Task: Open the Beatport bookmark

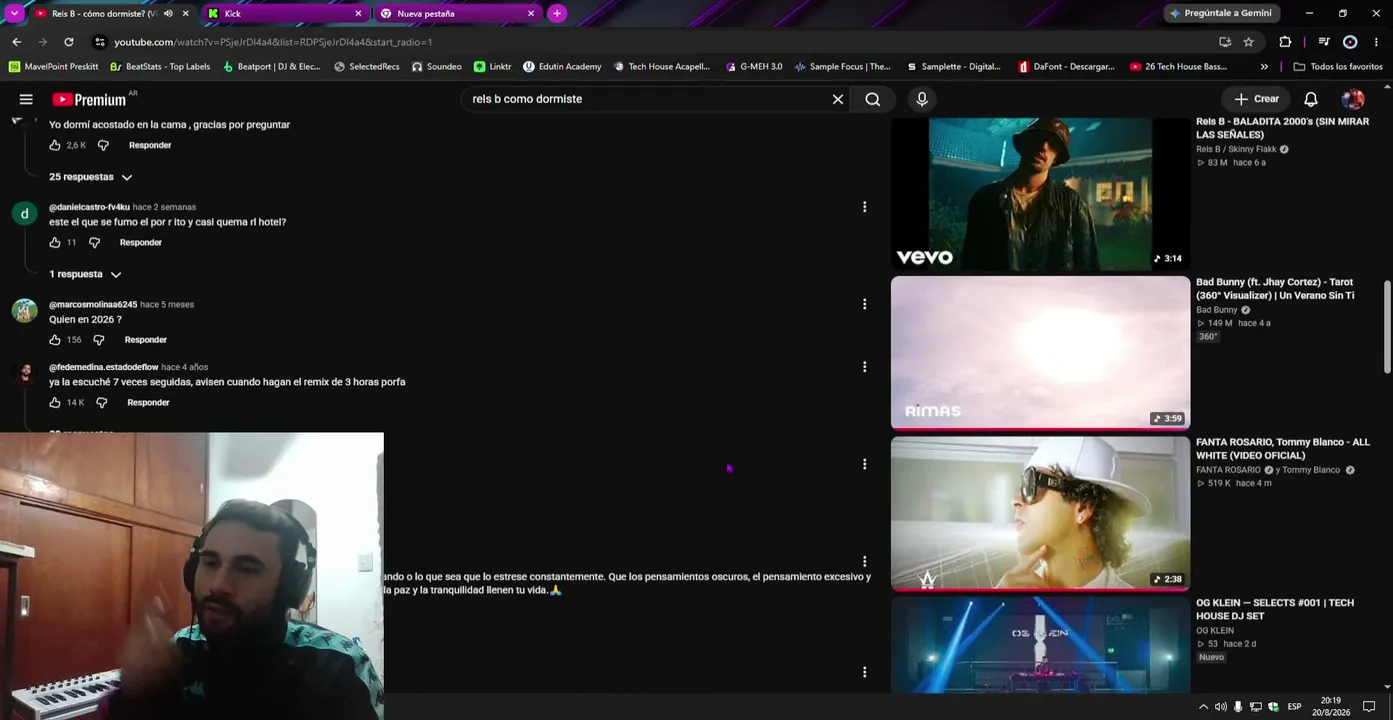Action: pyautogui.click(x=271, y=67)
